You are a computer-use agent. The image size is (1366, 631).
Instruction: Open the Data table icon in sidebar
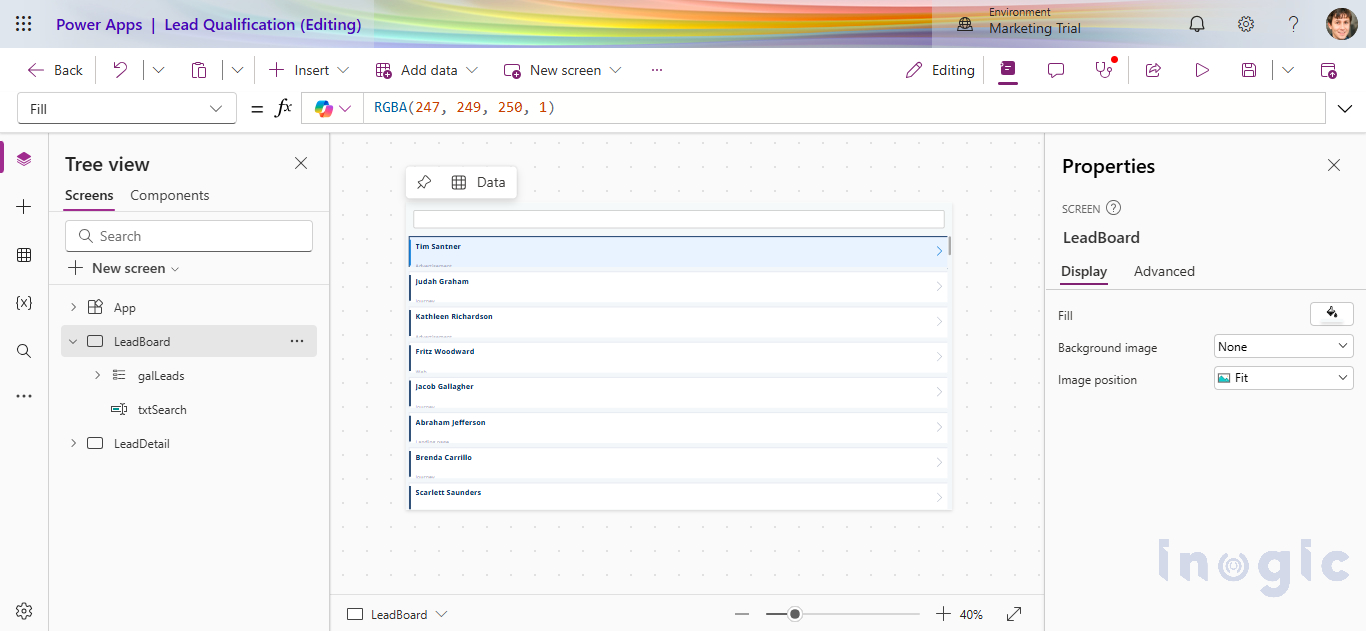coord(24,255)
